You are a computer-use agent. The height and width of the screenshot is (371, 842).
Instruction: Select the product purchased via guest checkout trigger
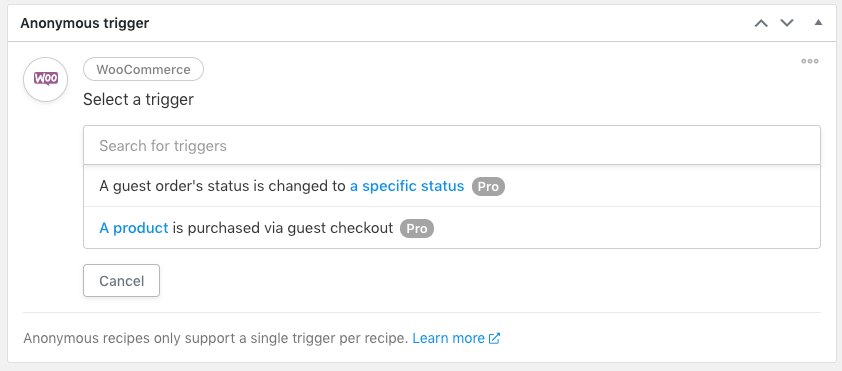pyautogui.click(x=452, y=228)
